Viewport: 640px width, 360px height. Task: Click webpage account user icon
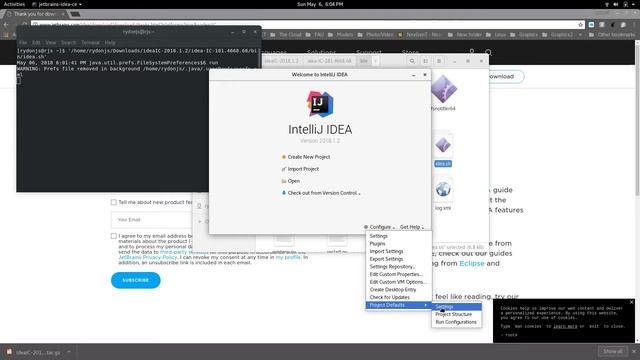tap(472, 52)
